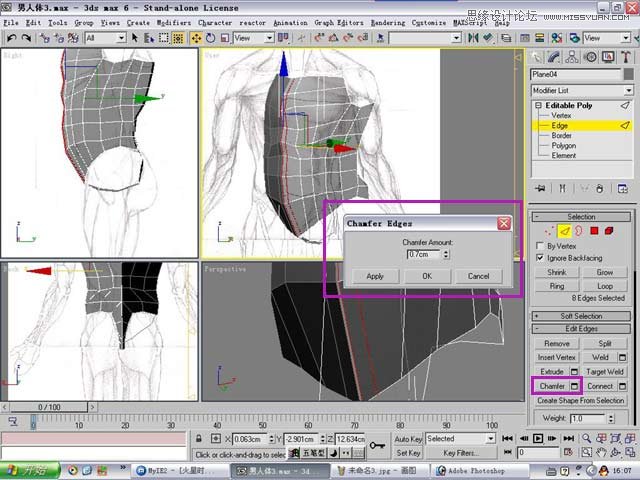Image resolution: width=640 pixels, height=480 pixels.
Task: Uncheck Ignore Backfacing option
Action: point(541,258)
